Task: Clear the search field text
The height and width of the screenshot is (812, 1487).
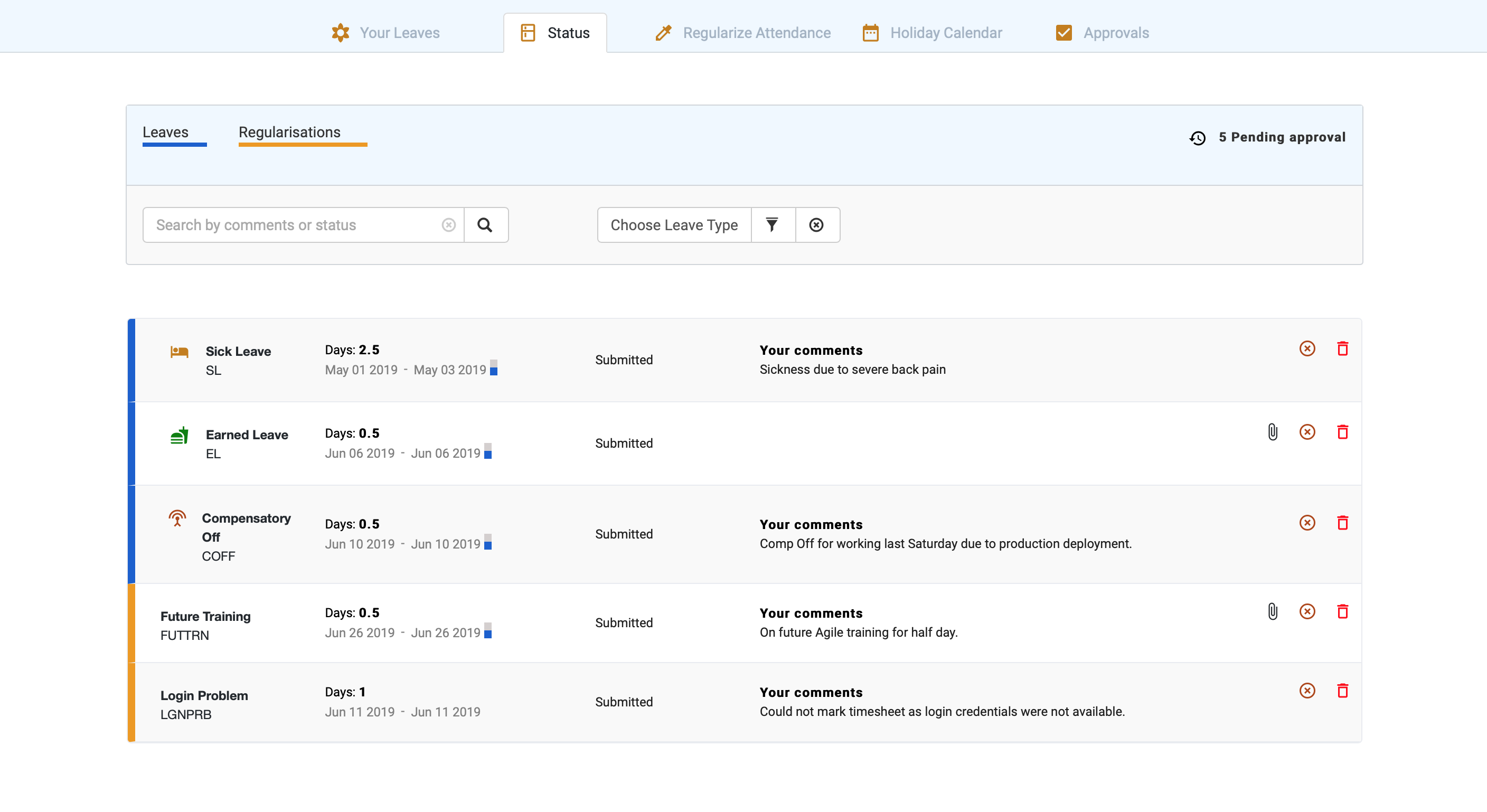Action: [x=448, y=225]
